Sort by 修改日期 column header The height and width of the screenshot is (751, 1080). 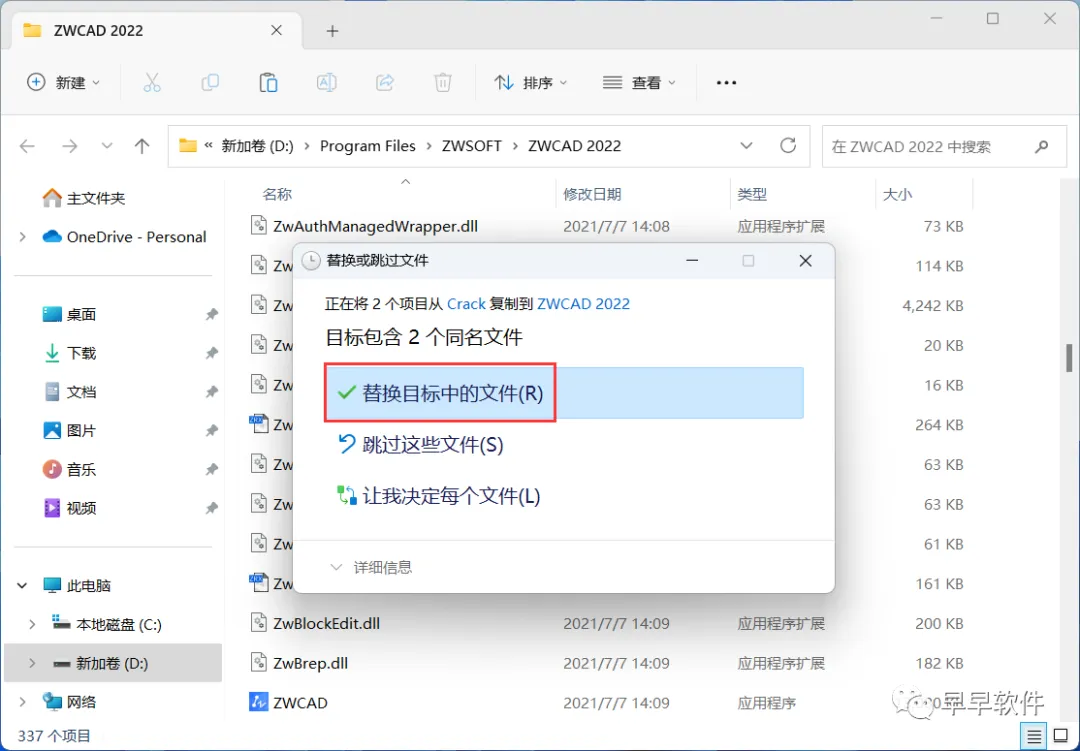[x=592, y=194]
